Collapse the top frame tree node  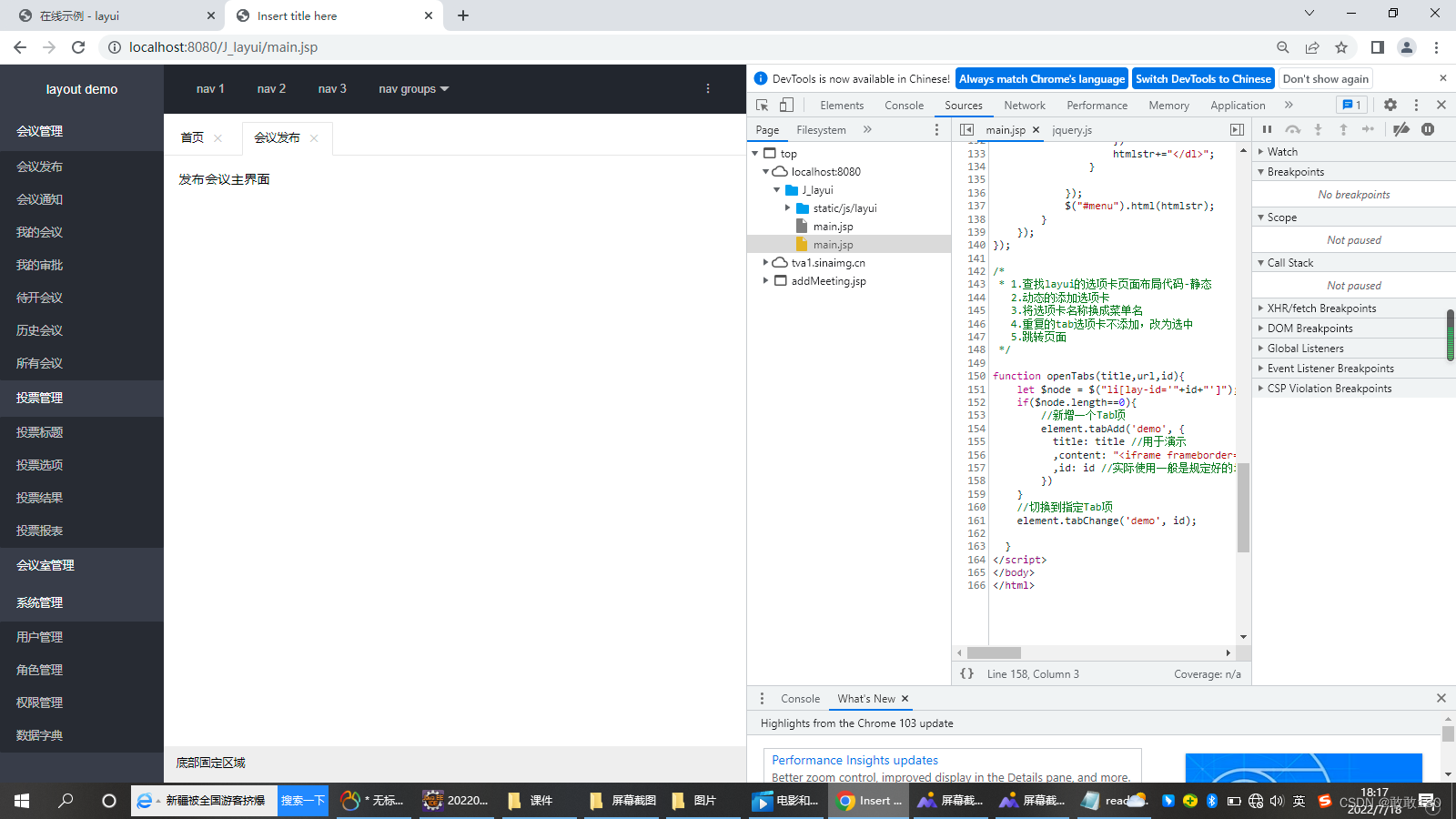(755, 153)
